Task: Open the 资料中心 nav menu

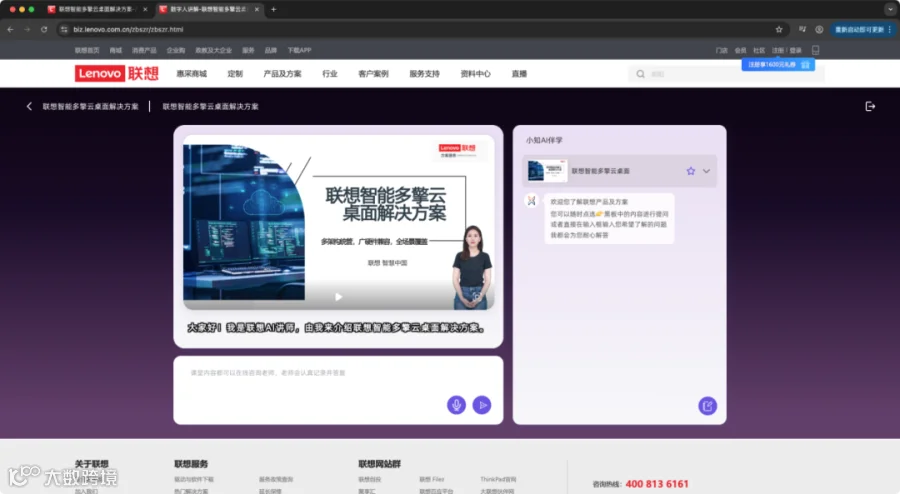Action: click(x=476, y=74)
